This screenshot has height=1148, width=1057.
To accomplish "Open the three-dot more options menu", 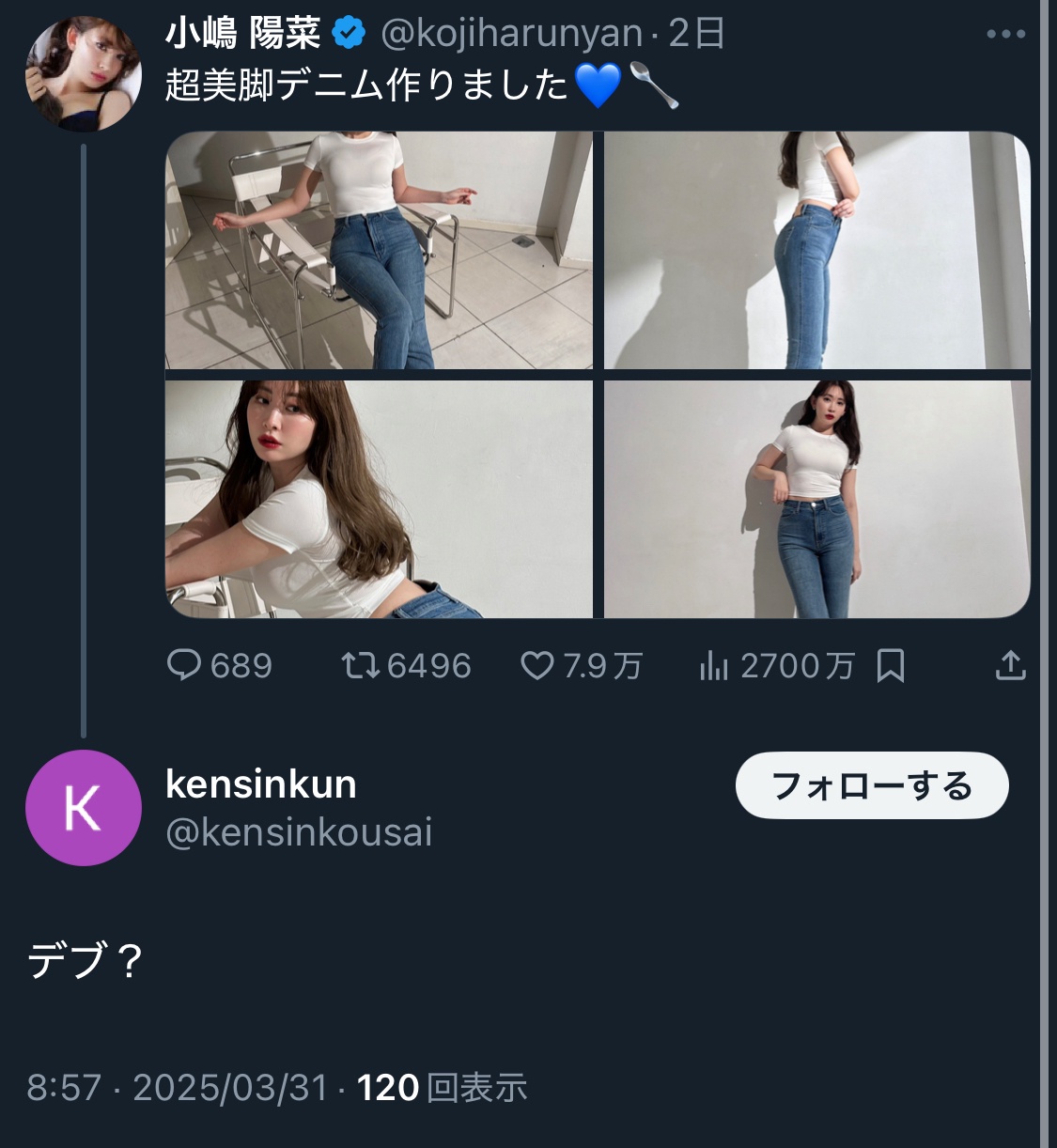I will [1005, 35].
